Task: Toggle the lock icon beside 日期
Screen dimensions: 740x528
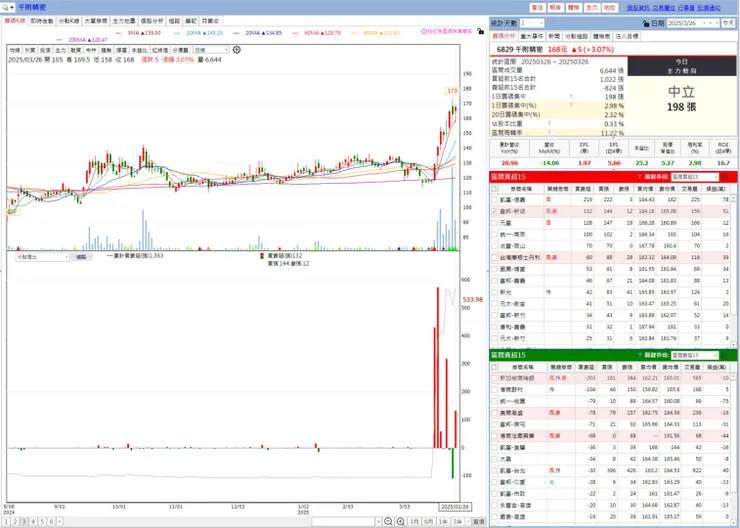Action: [646, 24]
